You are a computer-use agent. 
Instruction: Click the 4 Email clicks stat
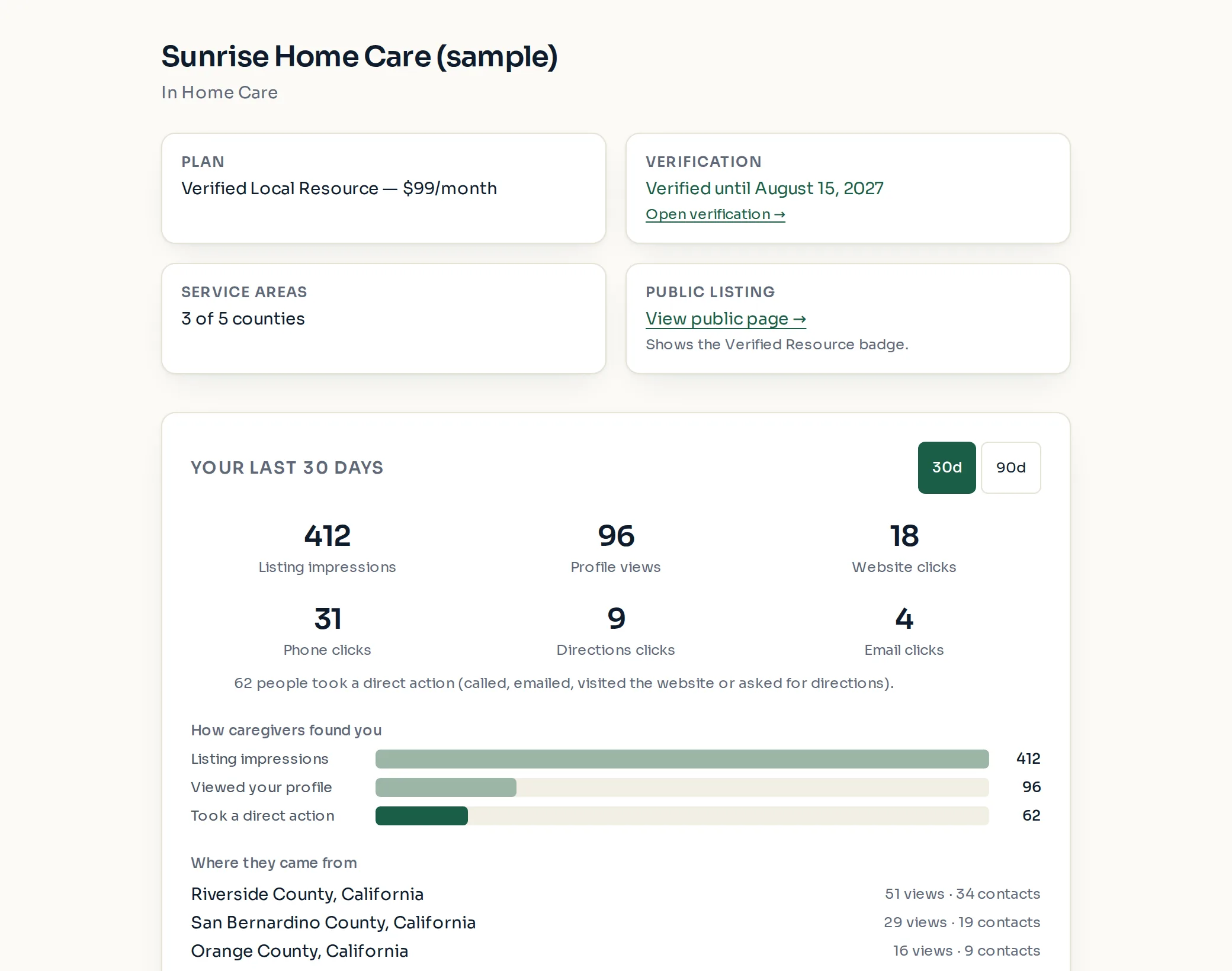[904, 631]
